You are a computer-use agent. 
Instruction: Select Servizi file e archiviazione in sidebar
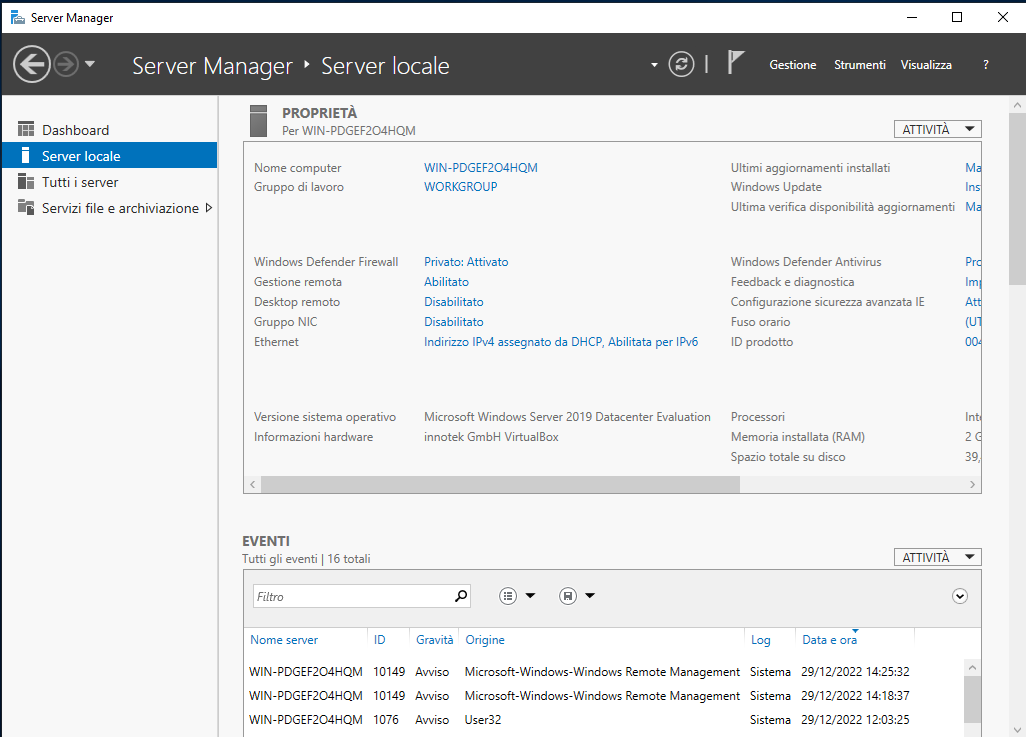click(110, 208)
